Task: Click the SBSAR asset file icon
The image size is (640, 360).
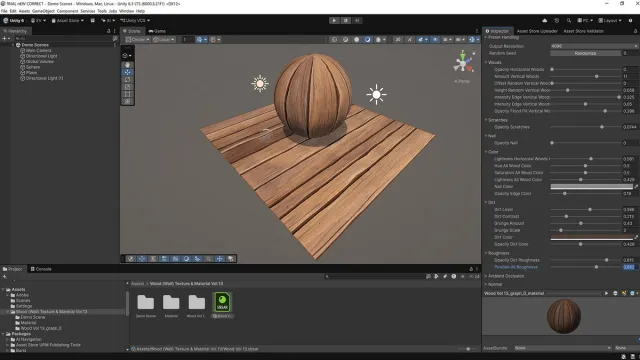Action: tap(222, 302)
